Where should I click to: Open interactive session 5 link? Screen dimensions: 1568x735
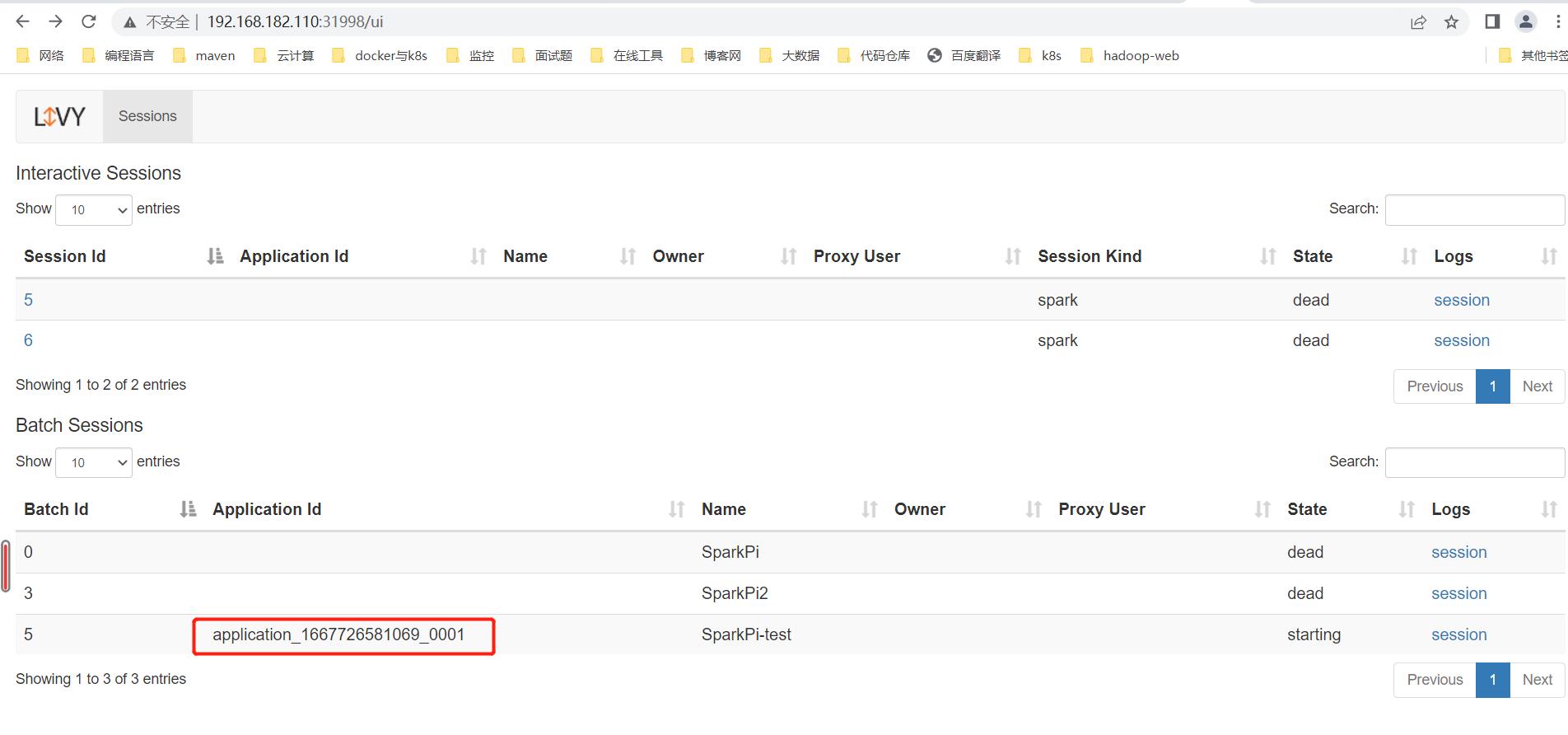(x=28, y=300)
